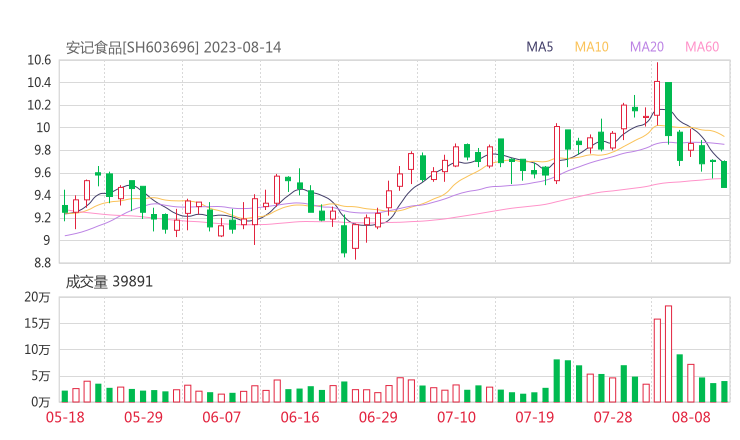Select the tallest red volume bar
This screenshot has height=440, width=740.
click(668, 354)
